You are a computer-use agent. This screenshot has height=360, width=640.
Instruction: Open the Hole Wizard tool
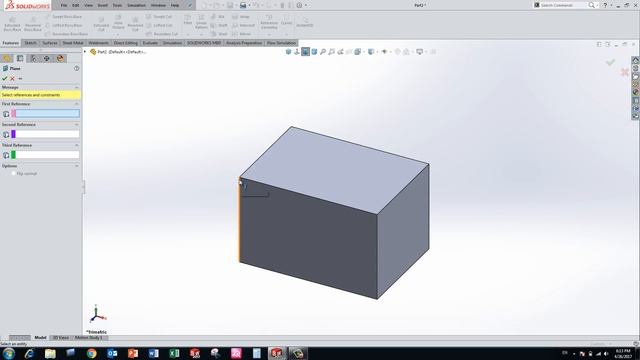[x=118, y=22]
